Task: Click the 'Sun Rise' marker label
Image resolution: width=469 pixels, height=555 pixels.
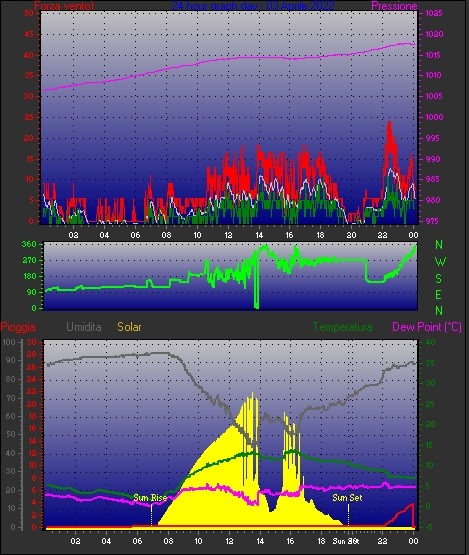Action: click(150, 498)
